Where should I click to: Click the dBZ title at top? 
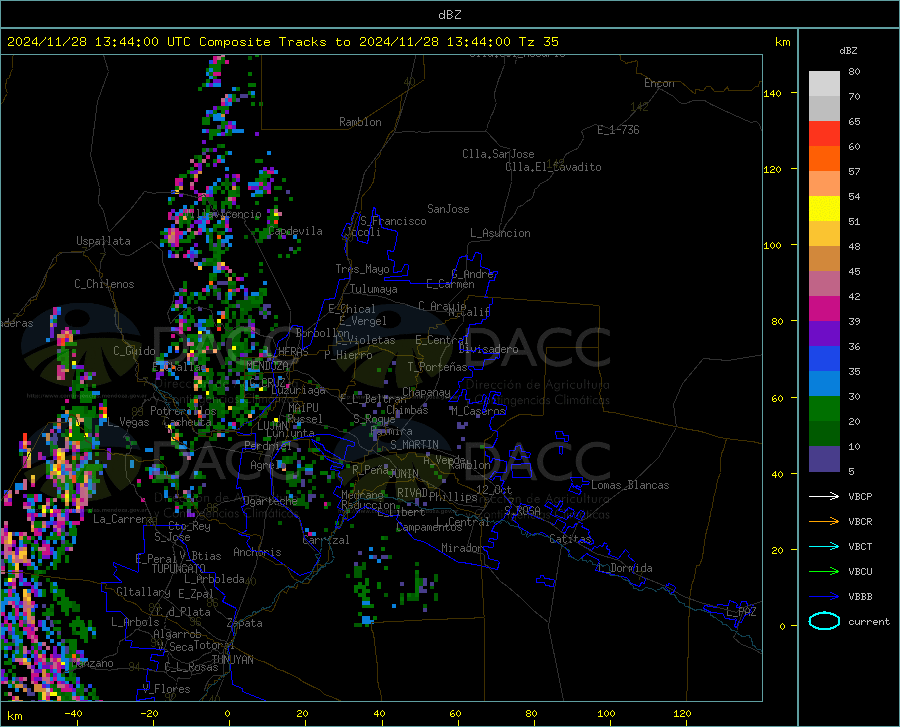click(x=449, y=15)
